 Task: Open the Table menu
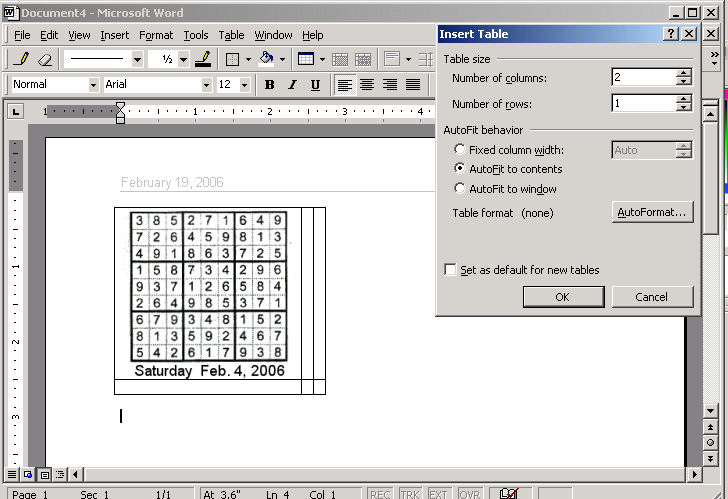tap(231, 35)
